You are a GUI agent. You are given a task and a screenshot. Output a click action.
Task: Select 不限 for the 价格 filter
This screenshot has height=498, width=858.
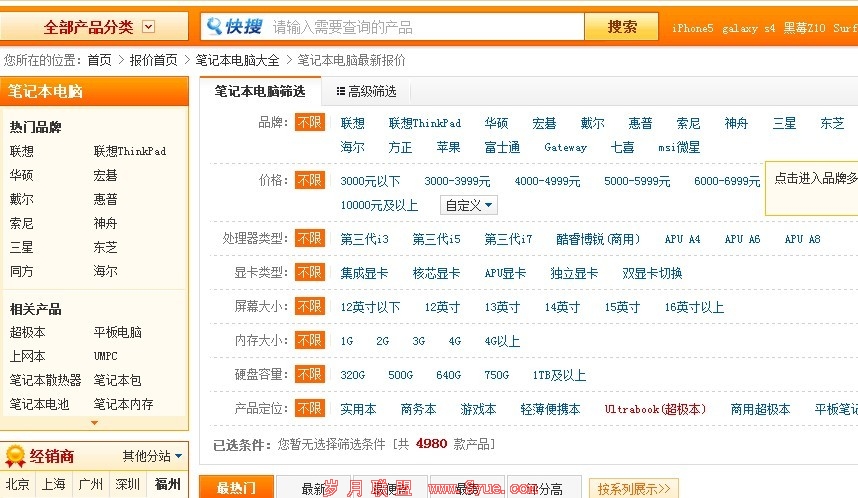309,180
